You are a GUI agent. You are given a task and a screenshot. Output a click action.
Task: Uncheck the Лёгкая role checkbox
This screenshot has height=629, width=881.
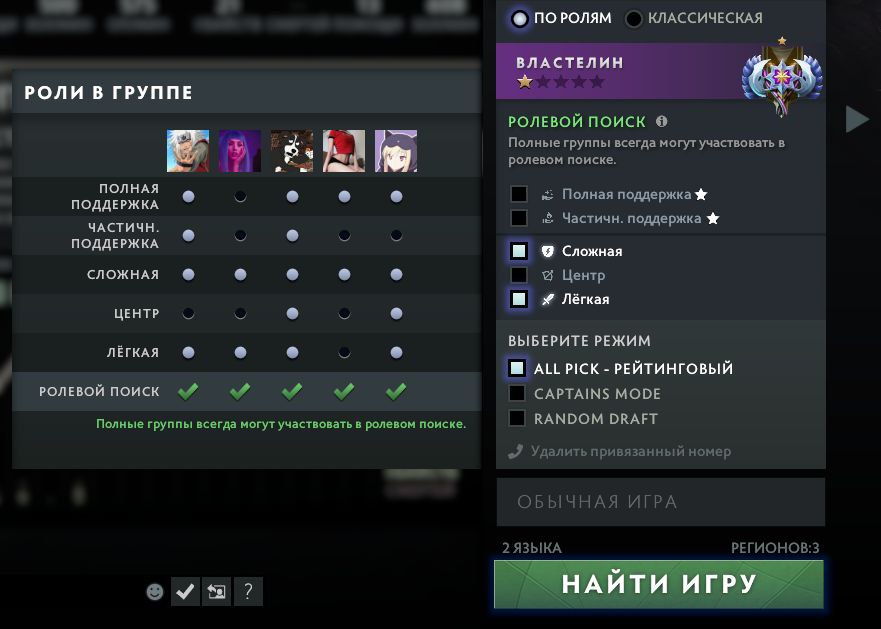(519, 299)
